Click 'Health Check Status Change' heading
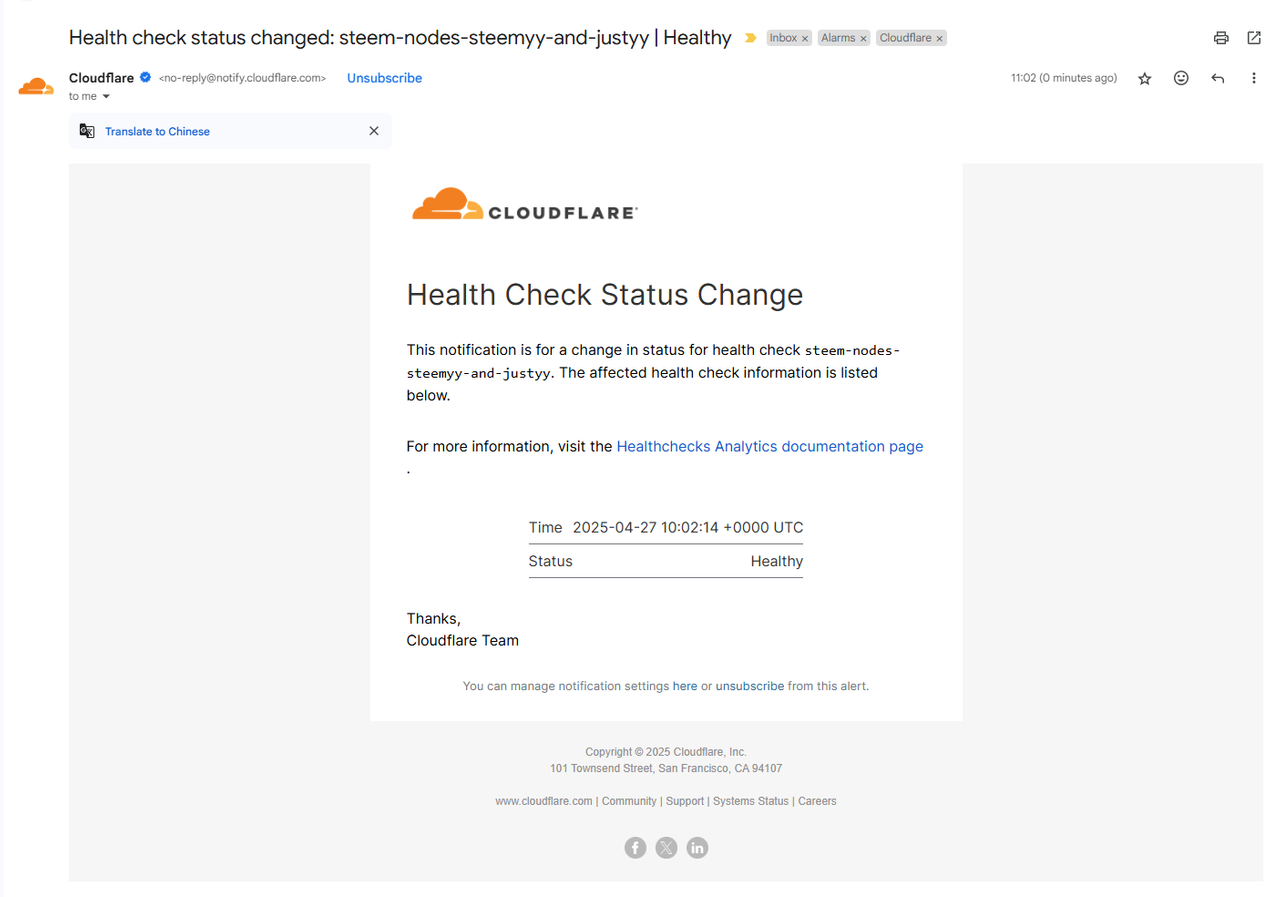This screenshot has width=1280, height=897. point(605,295)
